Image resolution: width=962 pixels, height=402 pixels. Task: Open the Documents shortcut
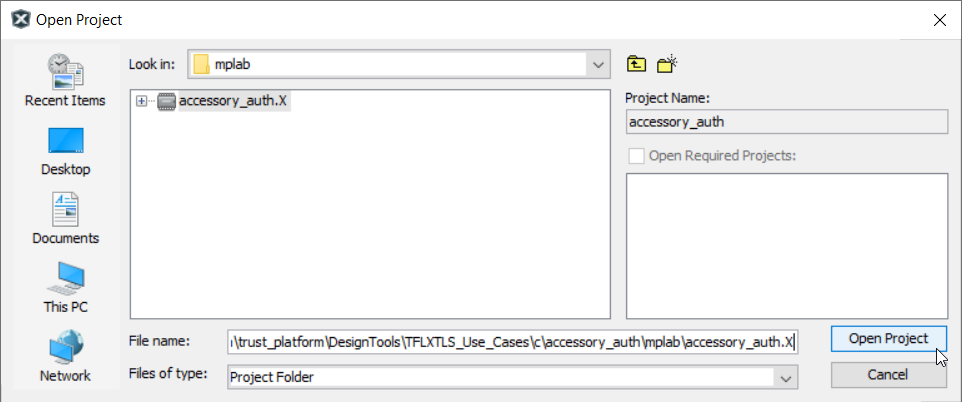tap(65, 219)
